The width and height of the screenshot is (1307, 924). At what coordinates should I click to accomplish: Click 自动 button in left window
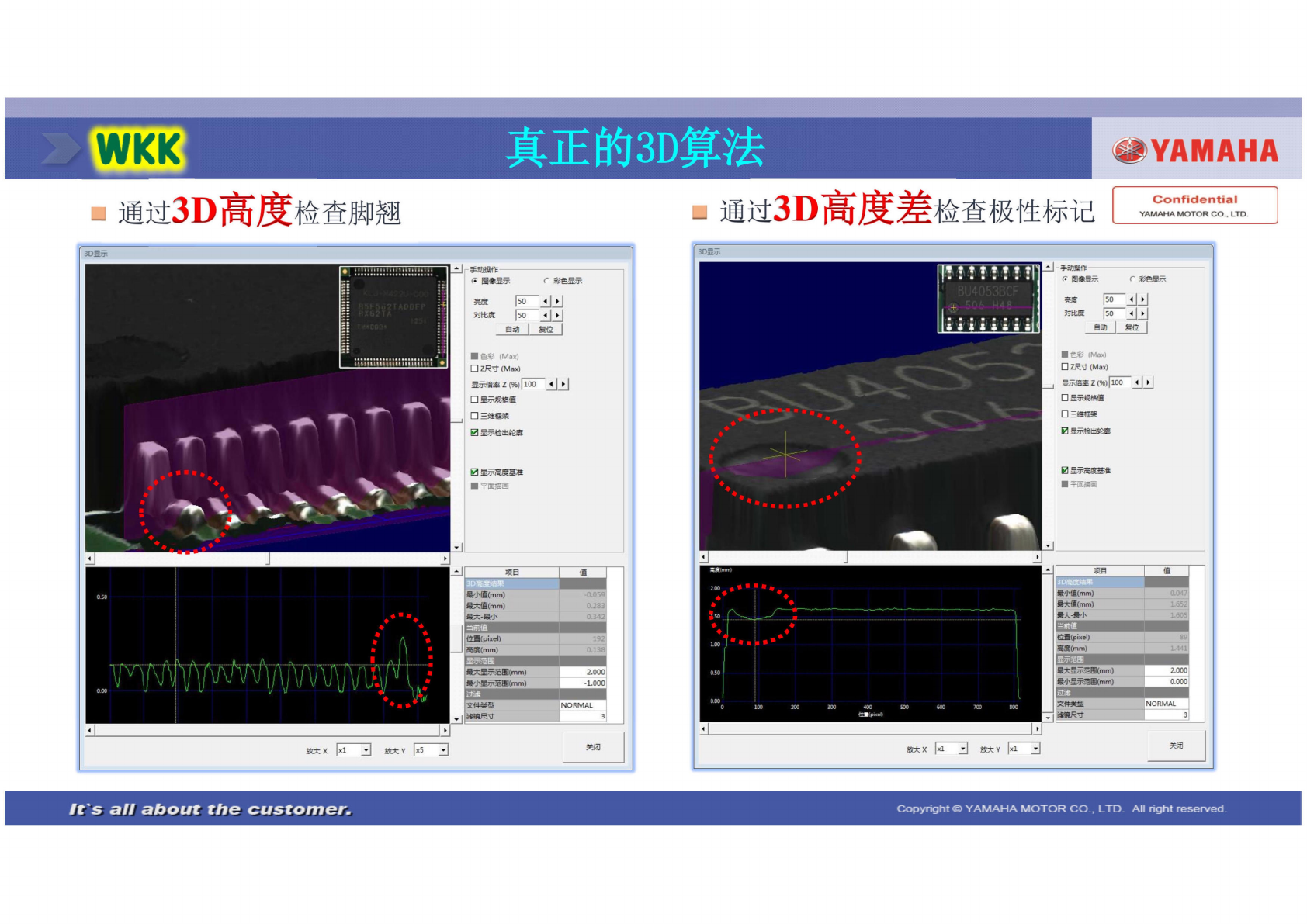point(512,330)
